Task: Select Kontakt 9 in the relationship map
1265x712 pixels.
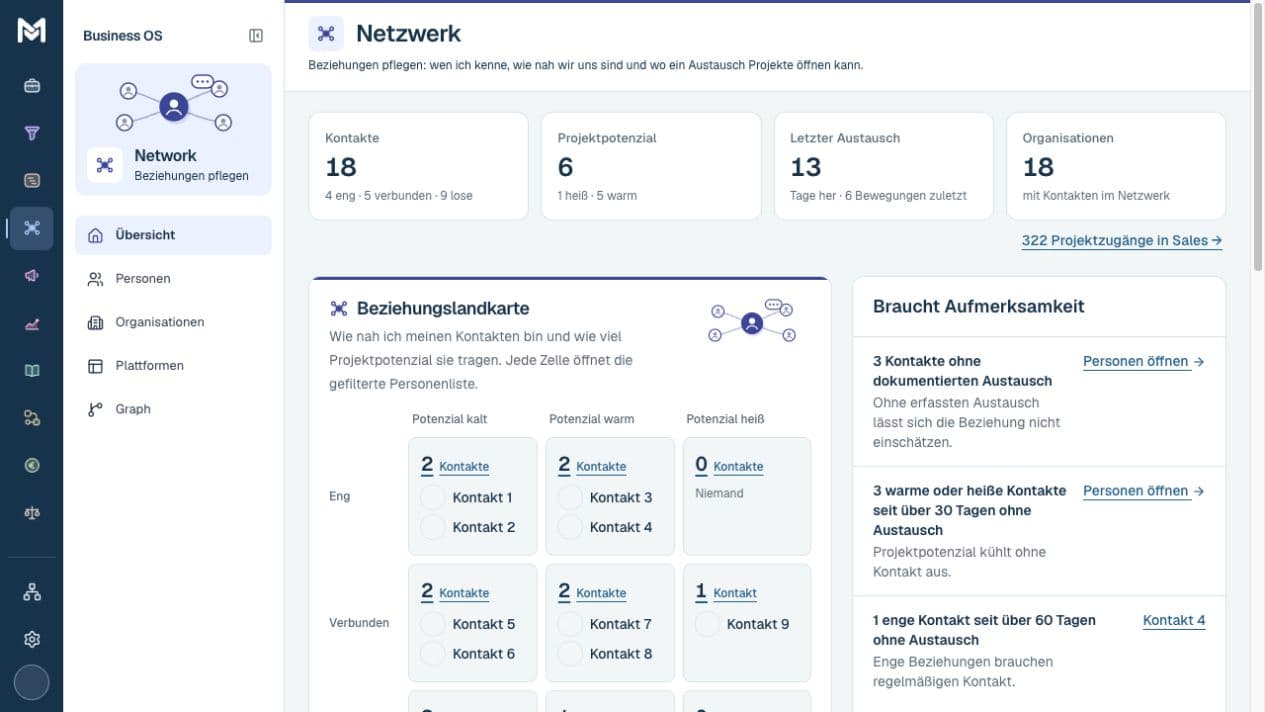Action: tap(742, 624)
